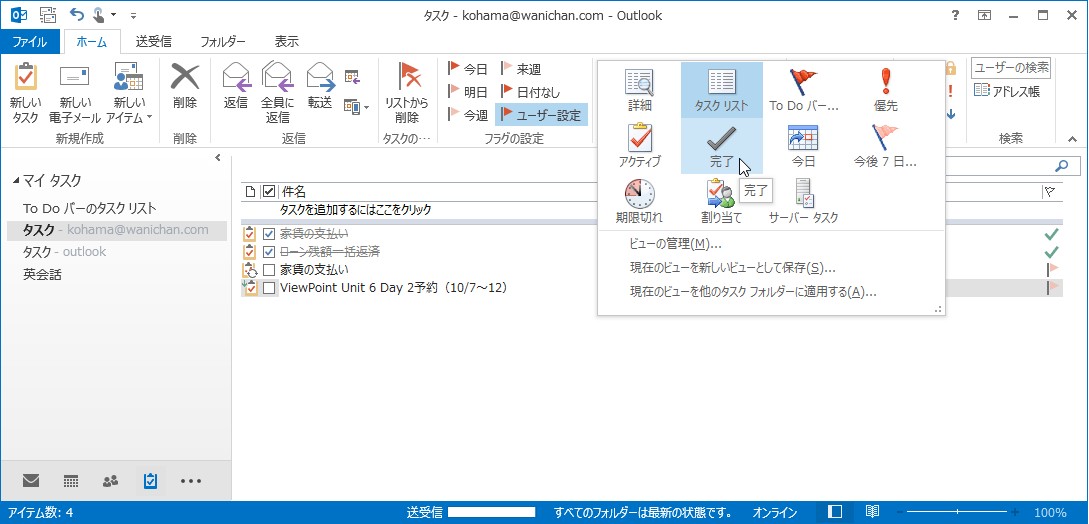The image size is (1089, 524).
Task: Open Mail from the navigation bar
Action: click(x=31, y=480)
